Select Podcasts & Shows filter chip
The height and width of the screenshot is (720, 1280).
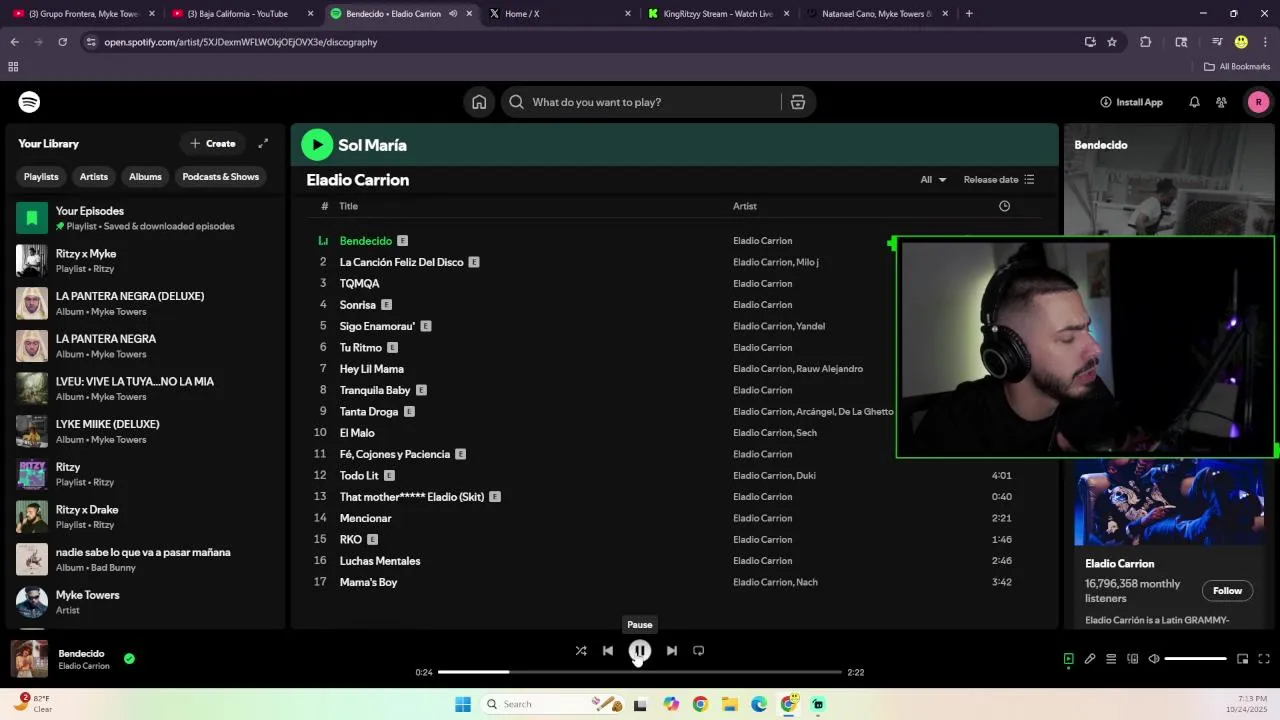[x=220, y=177]
